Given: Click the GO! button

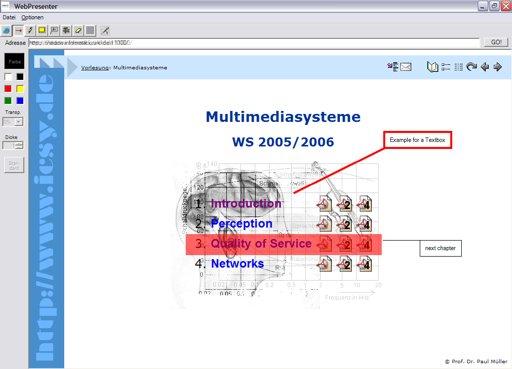Looking at the screenshot, I should [x=496, y=42].
